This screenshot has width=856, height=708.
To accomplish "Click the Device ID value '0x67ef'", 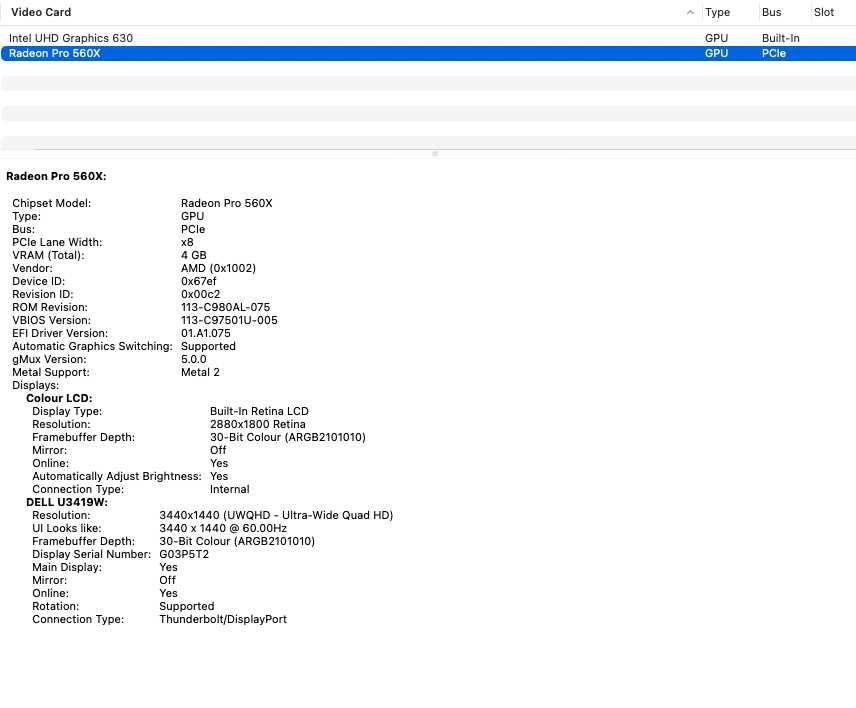I will coord(199,281).
